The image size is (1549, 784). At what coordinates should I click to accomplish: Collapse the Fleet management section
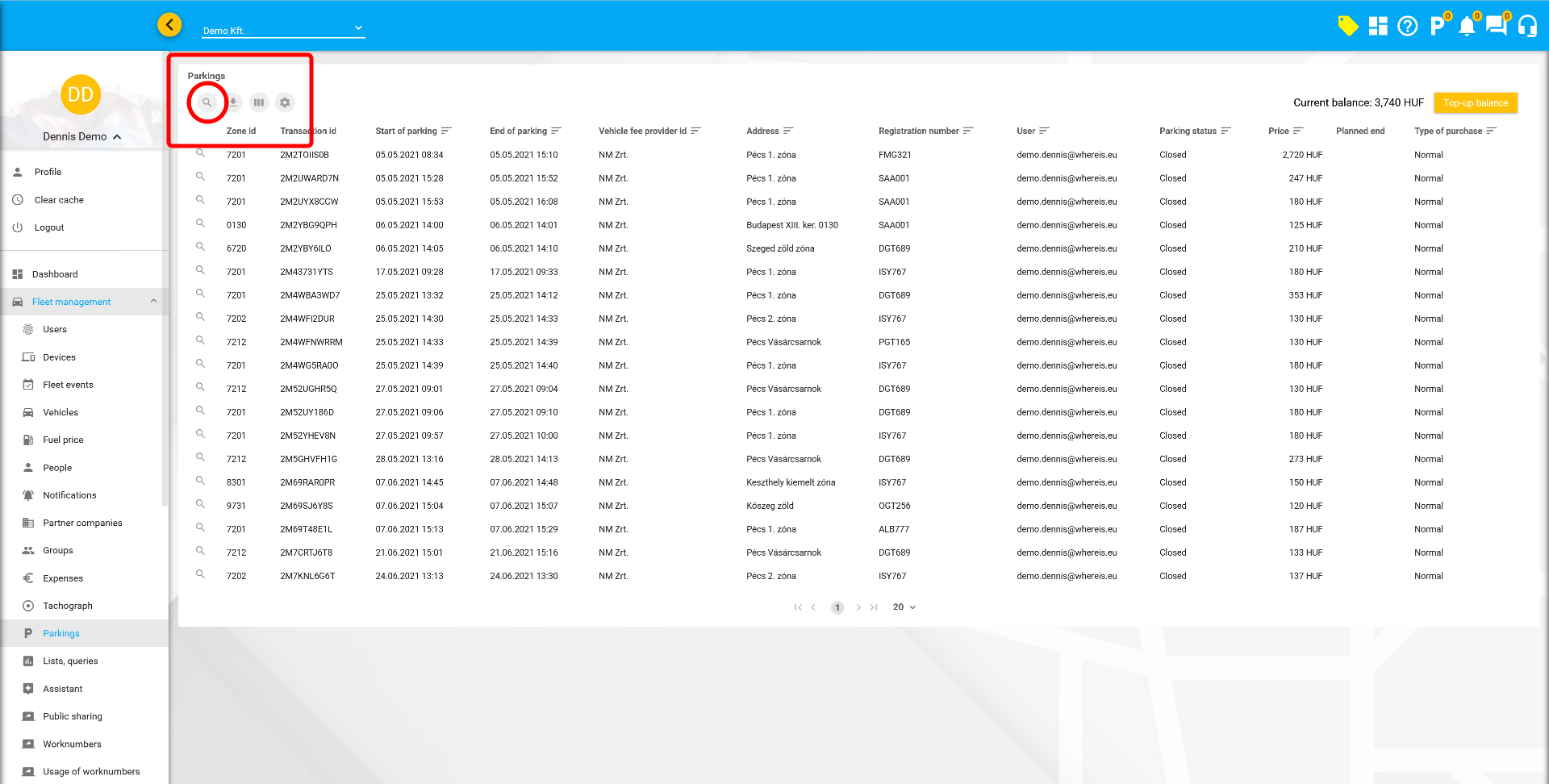(153, 302)
